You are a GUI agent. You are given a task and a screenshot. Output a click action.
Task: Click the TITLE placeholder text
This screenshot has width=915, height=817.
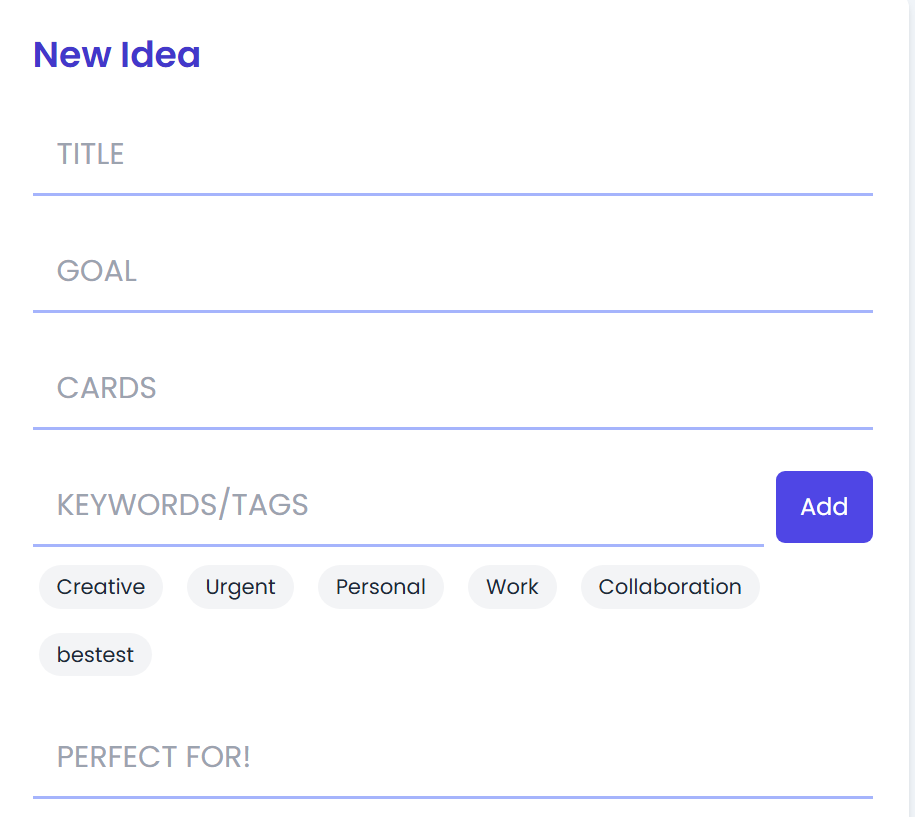click(x=90, y=154)
